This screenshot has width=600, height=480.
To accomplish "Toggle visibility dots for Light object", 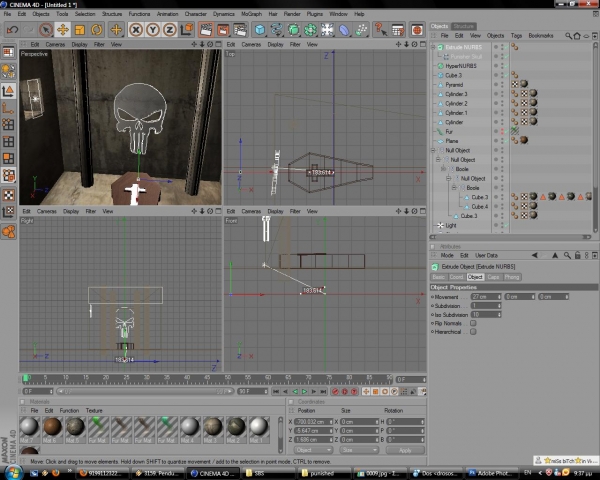I will tap(502, 225).
